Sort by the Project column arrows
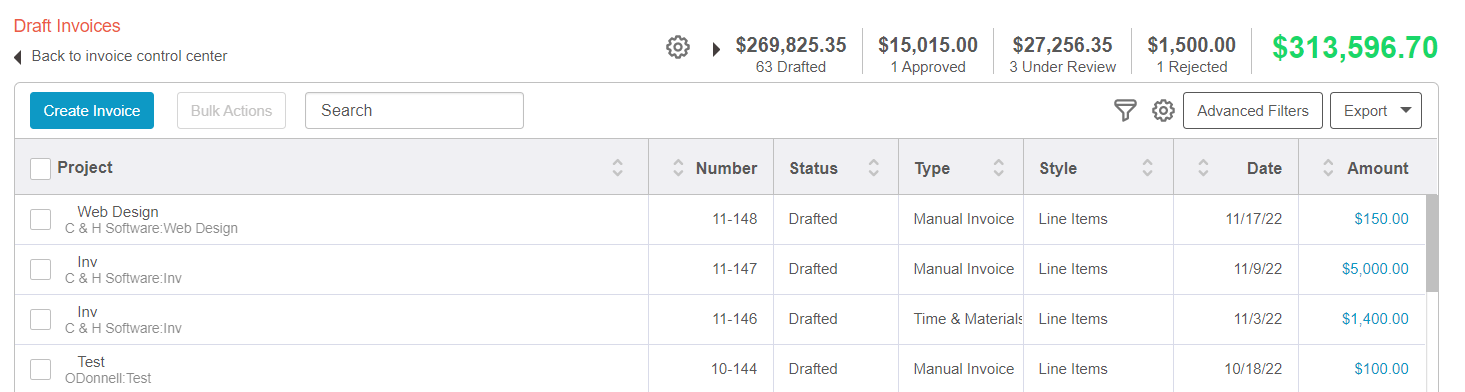1465x392 pixels. tap(618, 168)
